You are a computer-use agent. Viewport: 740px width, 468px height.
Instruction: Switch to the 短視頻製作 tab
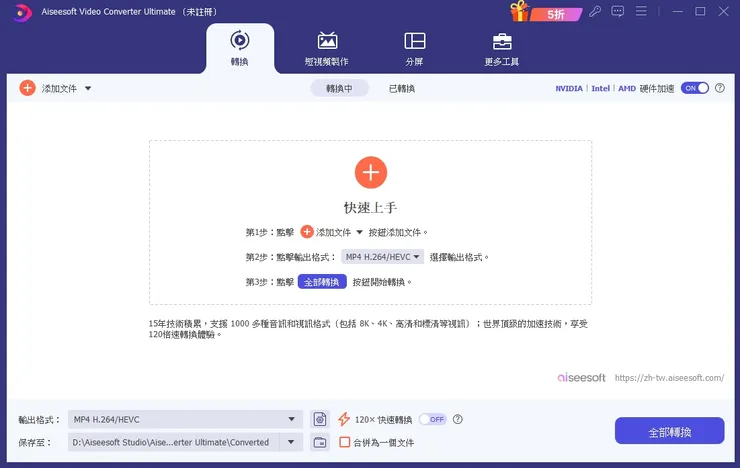click(x=327, y=48)
